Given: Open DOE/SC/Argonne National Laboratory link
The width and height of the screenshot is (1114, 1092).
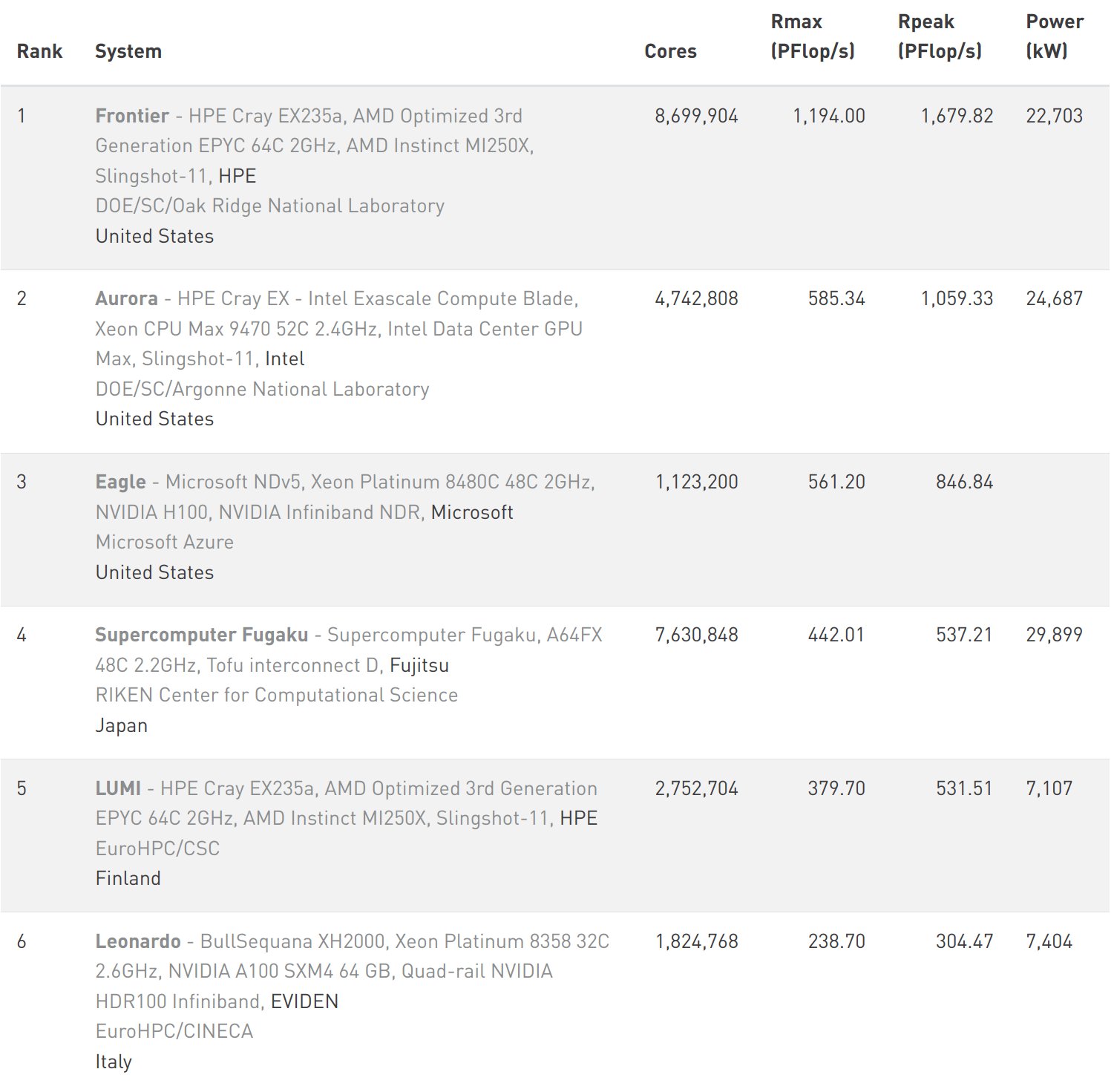Looking at the screenshot, I should 262,389.
